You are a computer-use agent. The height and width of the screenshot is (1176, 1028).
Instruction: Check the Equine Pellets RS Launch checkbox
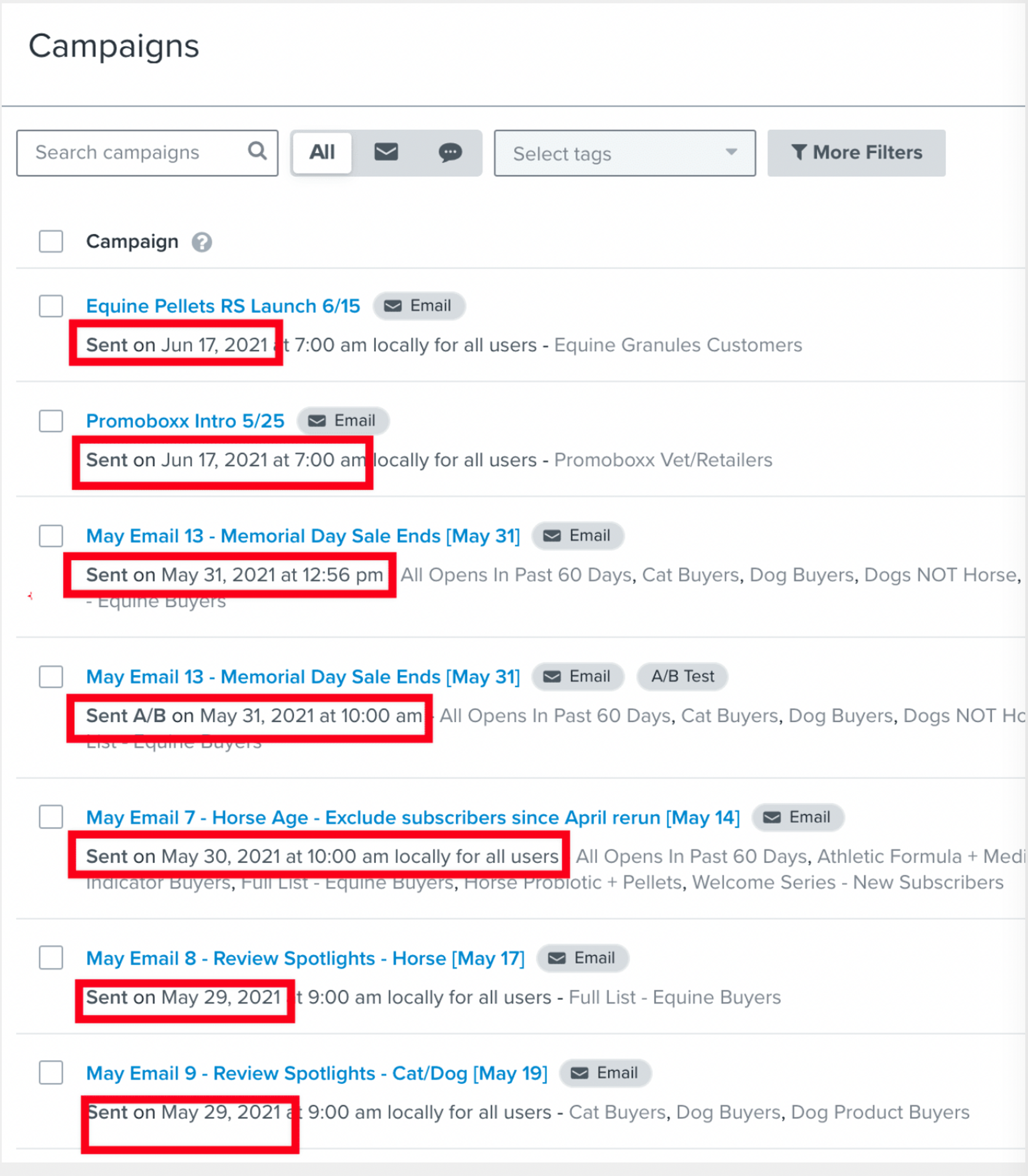click(51, 306)
